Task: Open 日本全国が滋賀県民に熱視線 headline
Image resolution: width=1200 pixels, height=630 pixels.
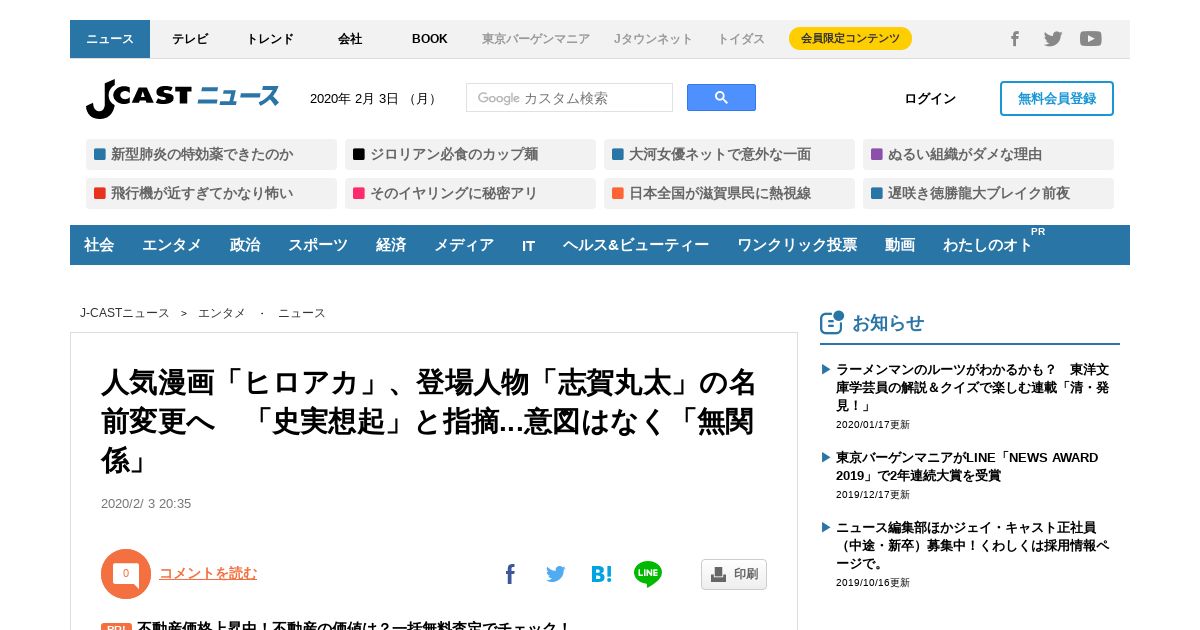Action: 729,193
